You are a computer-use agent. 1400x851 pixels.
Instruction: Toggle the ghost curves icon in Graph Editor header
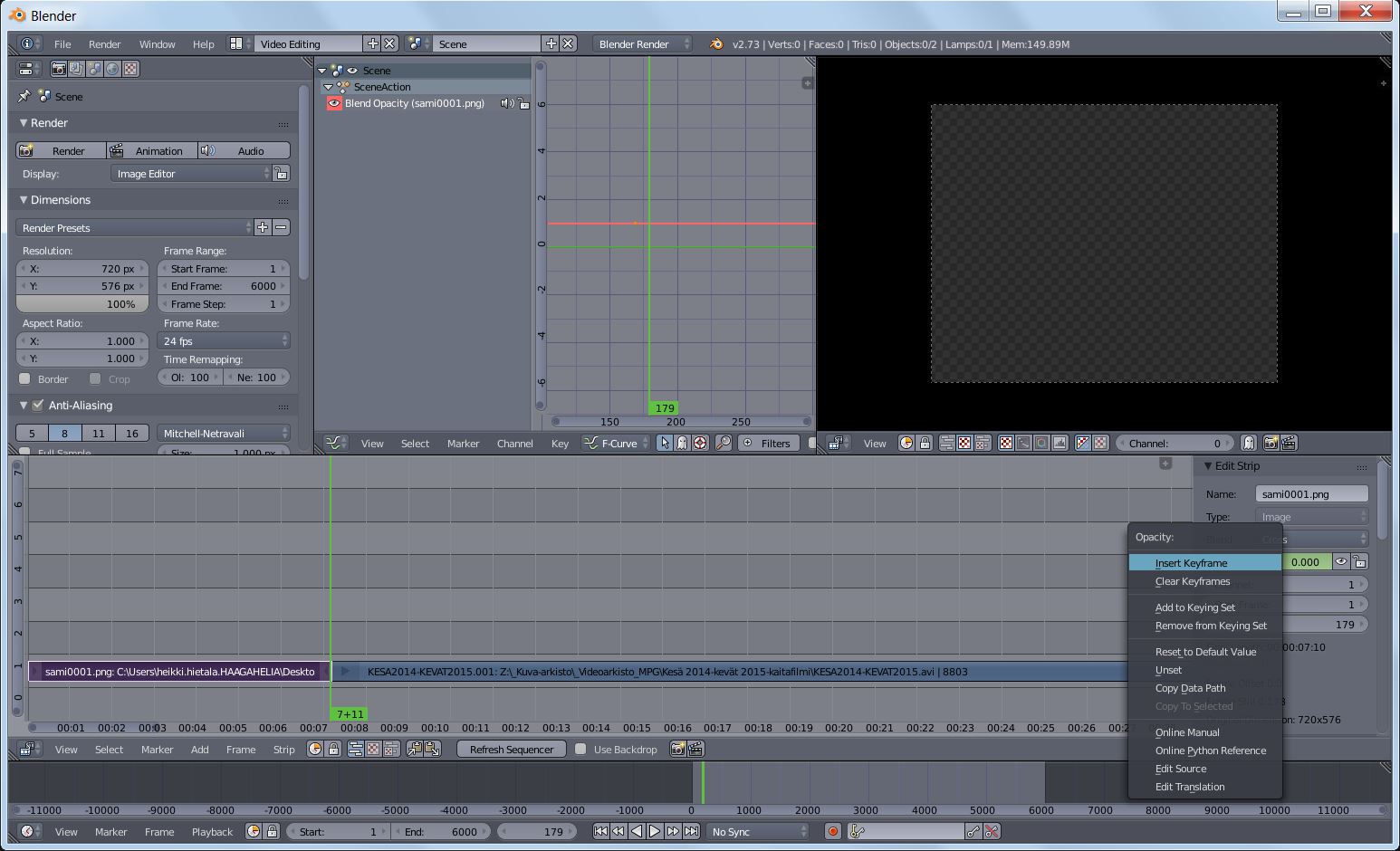(x=682, y=443)
